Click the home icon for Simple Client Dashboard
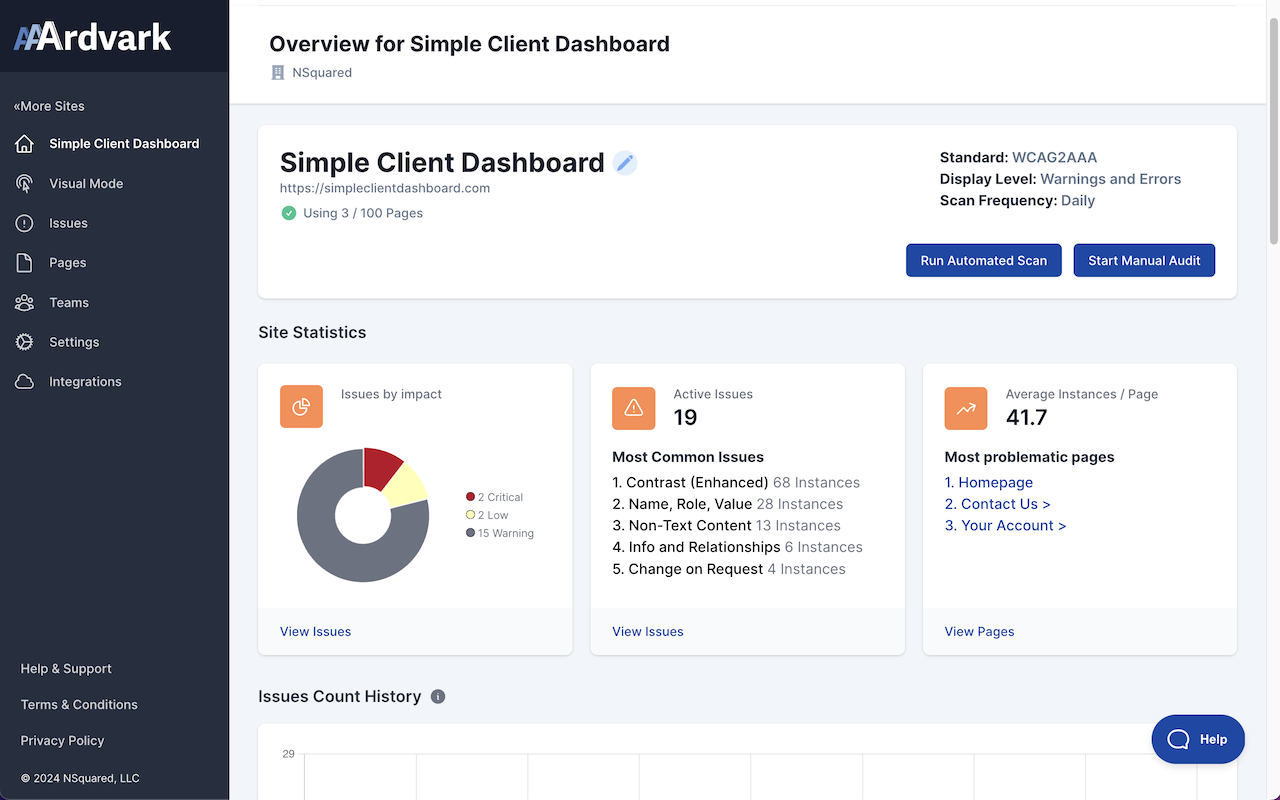This screenshot has height=800, width=1280. tap(25, 144)
